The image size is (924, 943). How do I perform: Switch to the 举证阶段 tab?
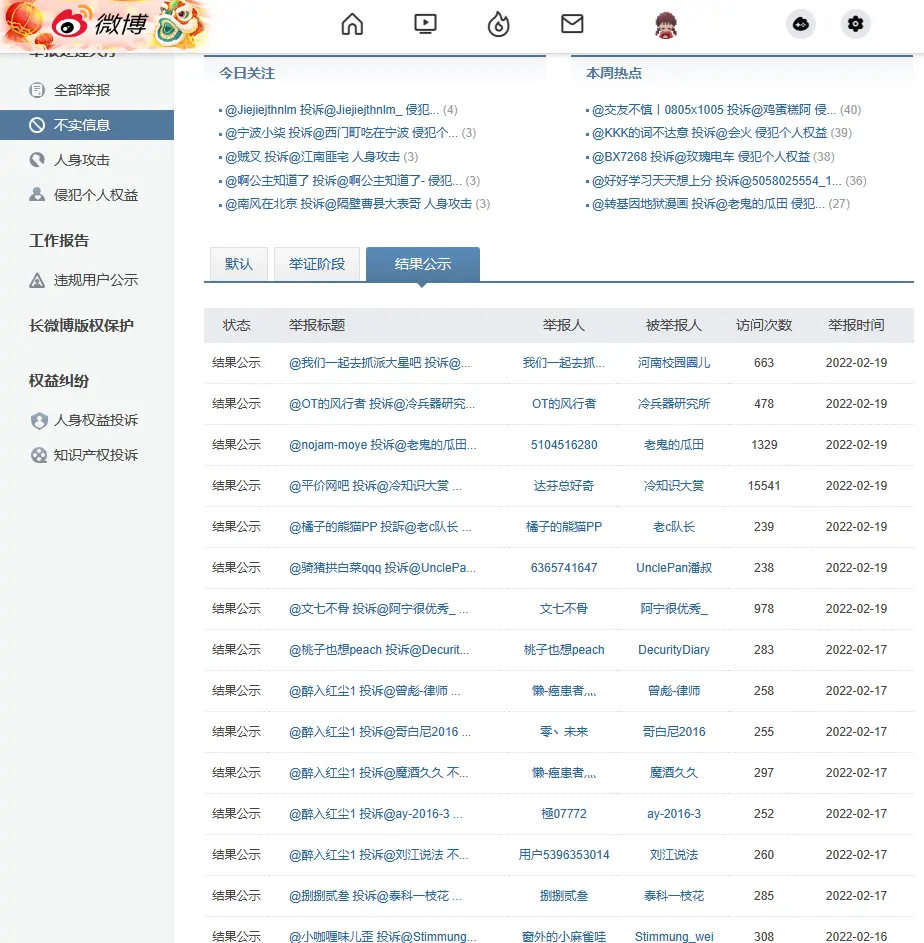point(317,264)
